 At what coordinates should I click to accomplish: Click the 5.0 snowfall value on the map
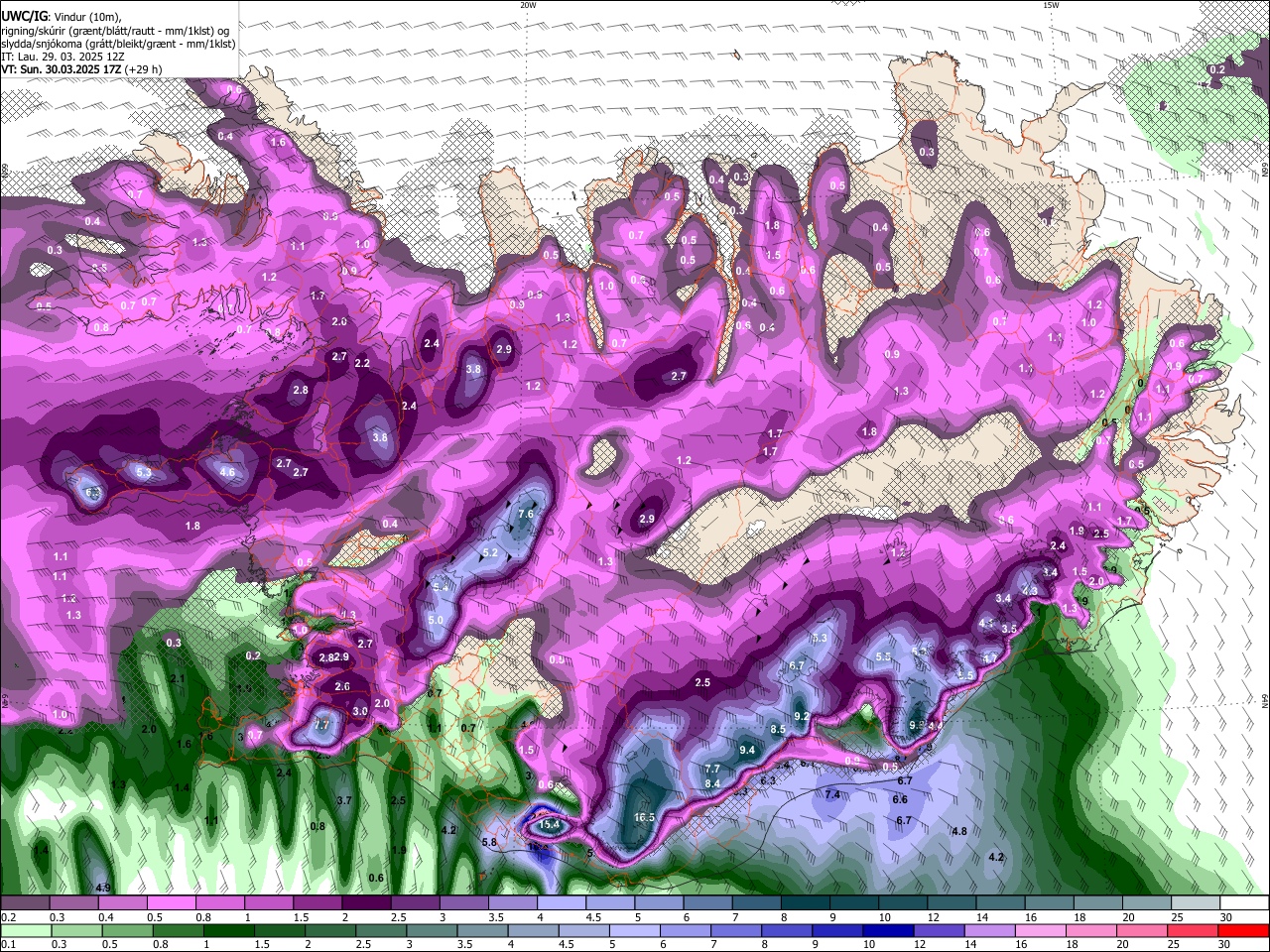436,620
